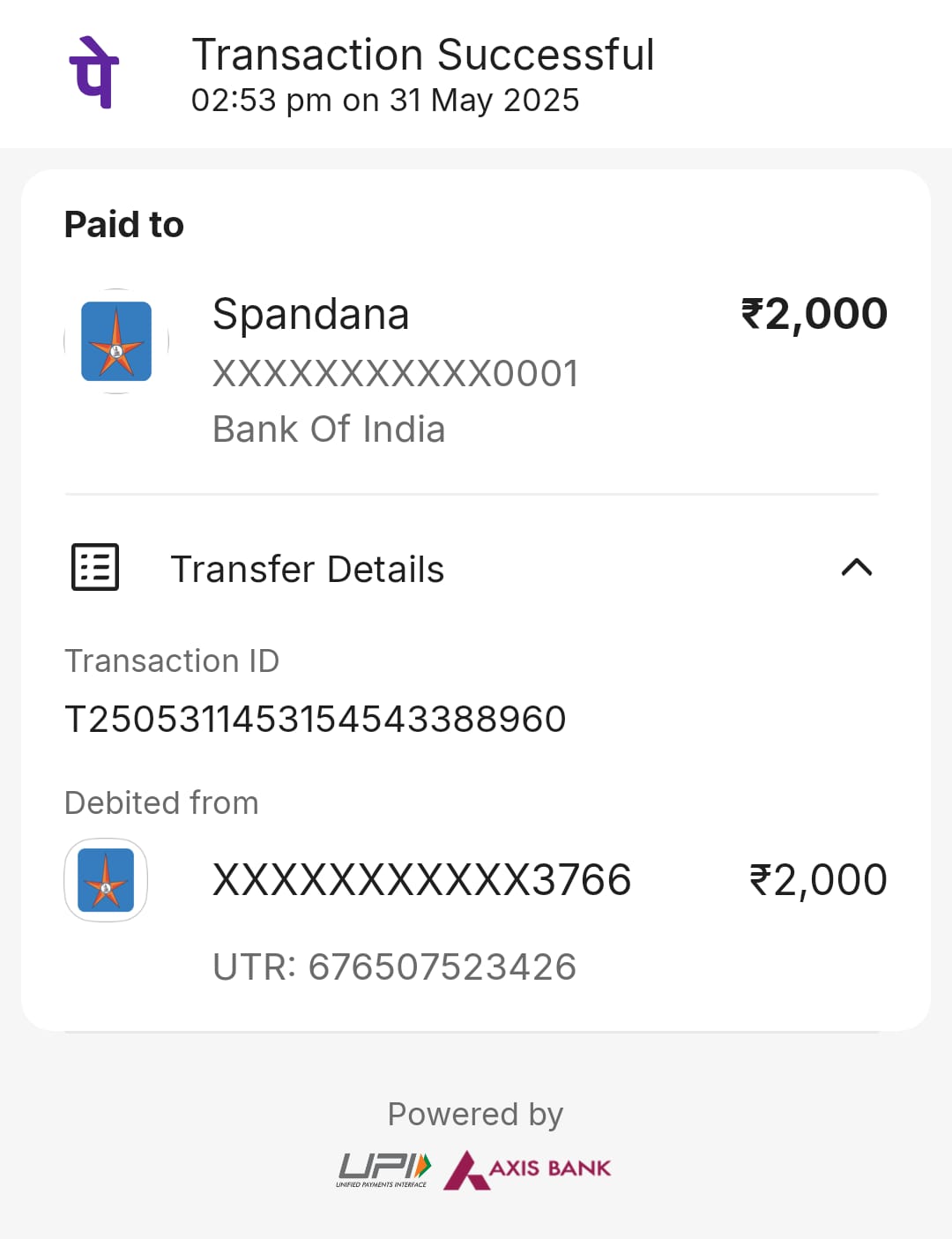The height and width of the screenshot is (1239, 952).
Task: Tap the payee account number ending 0001
Action: click(396, 374)
